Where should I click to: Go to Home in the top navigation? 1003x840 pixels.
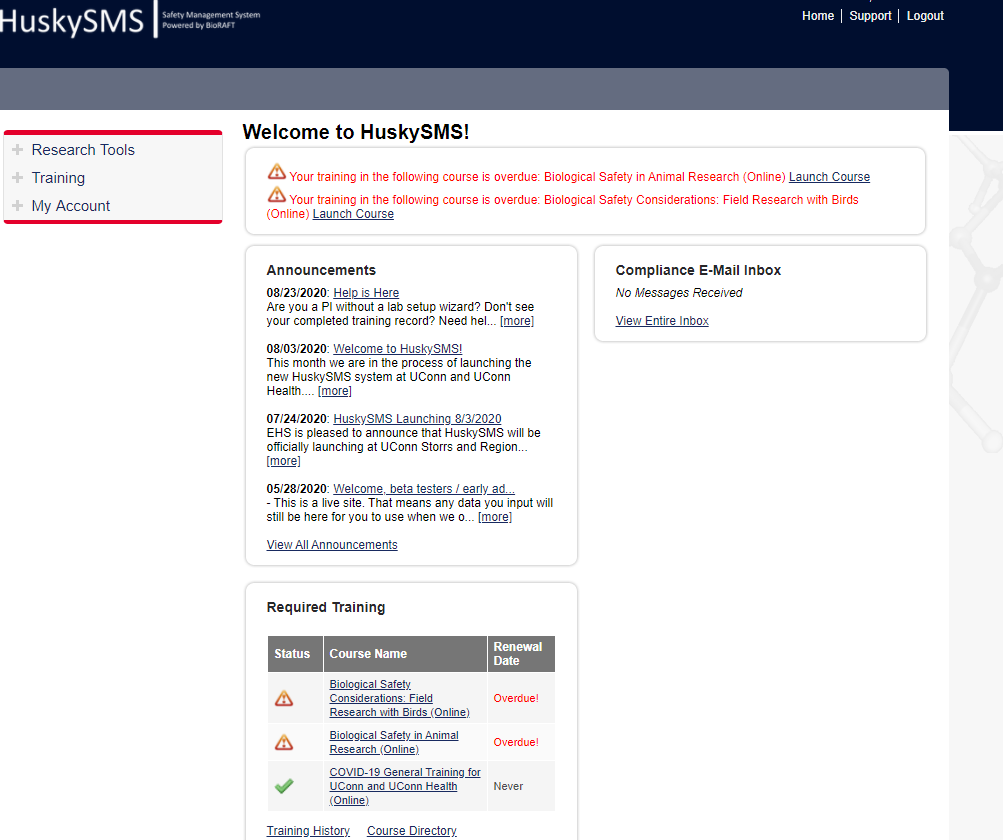click(818, 16)
